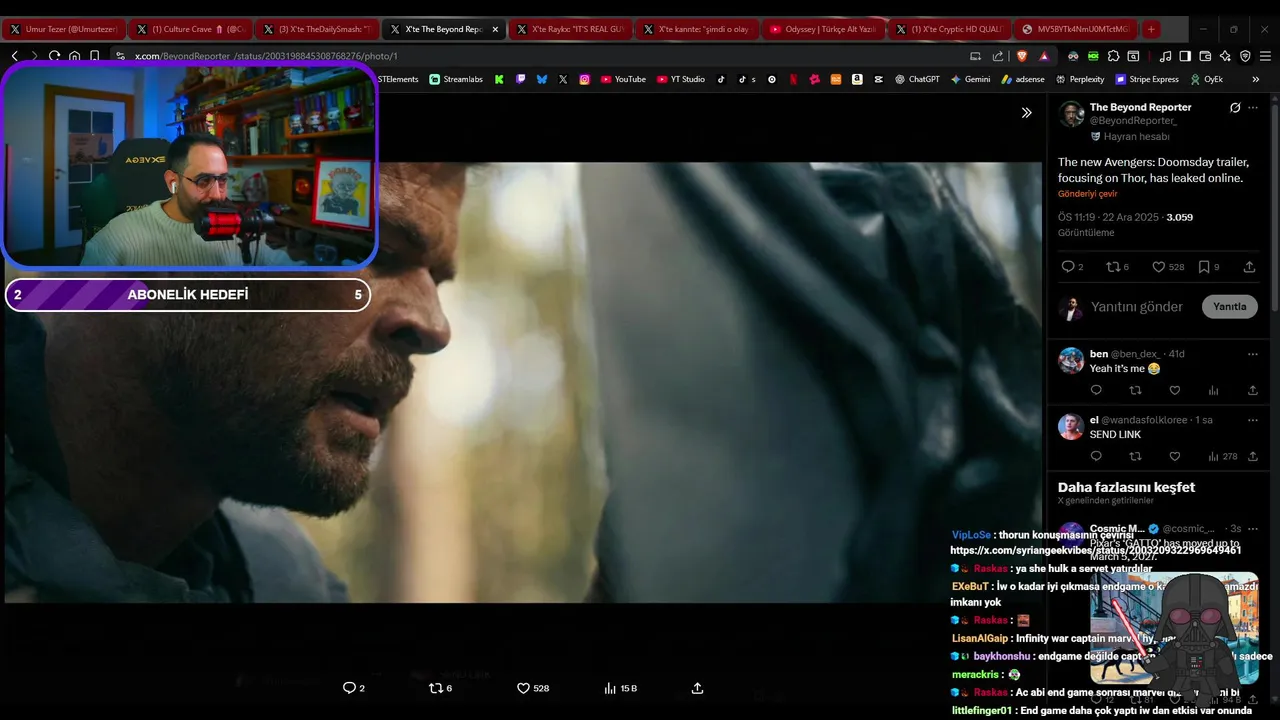Open the browser share icon in address bar

997,56
